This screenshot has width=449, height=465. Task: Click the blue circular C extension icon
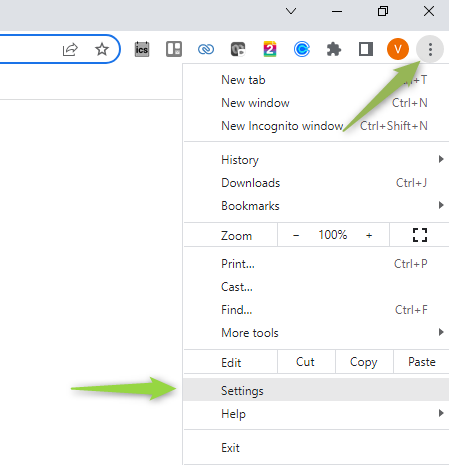click(x=302, y=49)
